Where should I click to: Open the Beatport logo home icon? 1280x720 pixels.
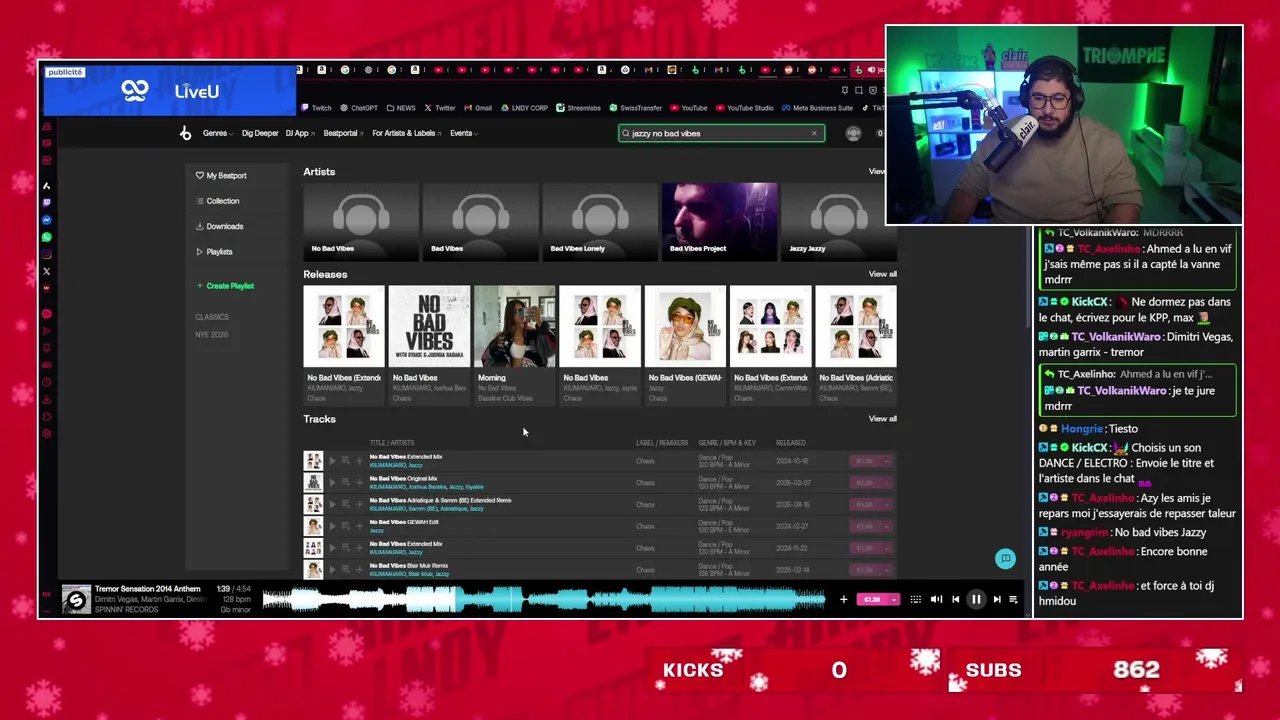[x=185, y=133]
